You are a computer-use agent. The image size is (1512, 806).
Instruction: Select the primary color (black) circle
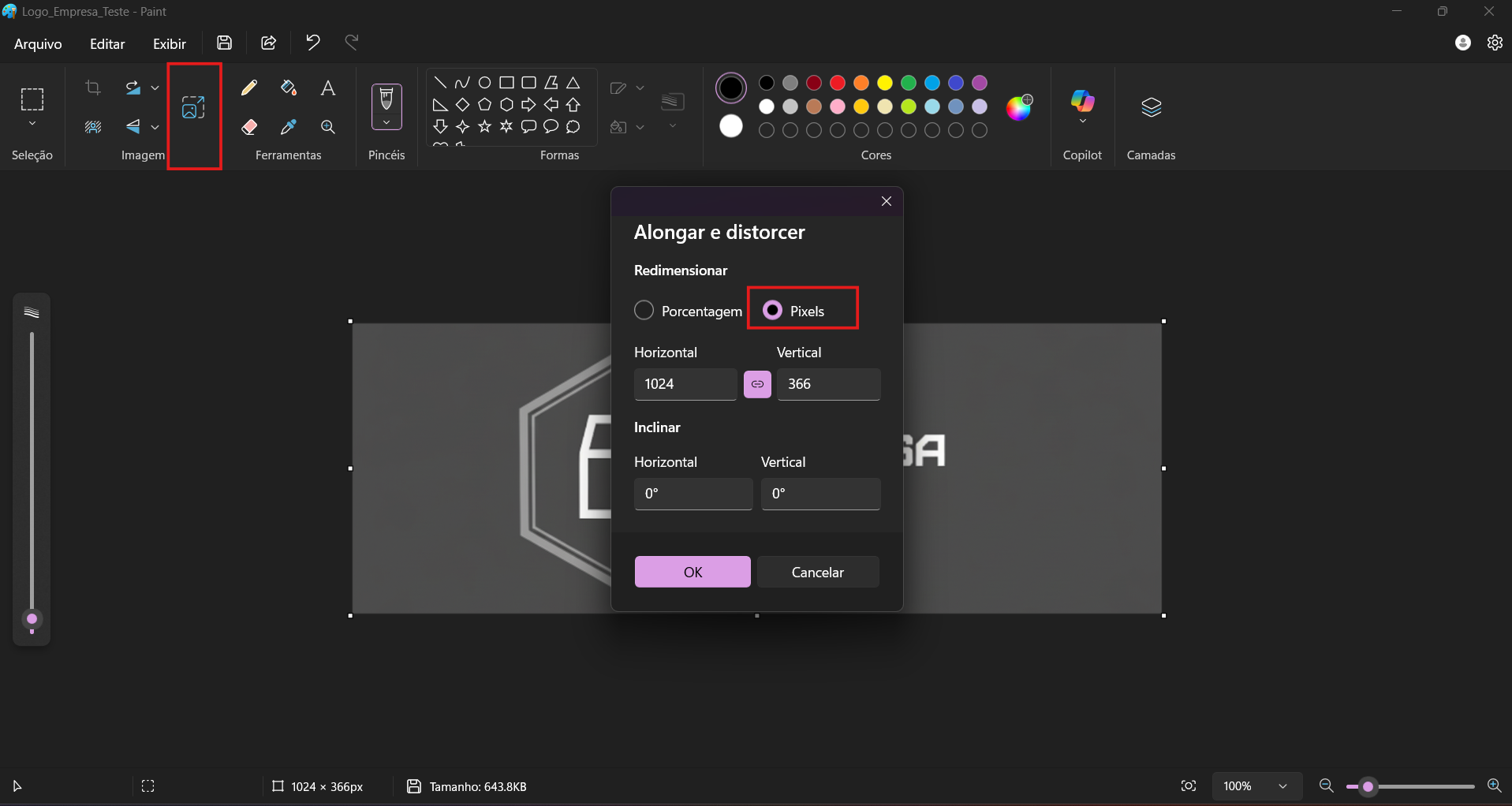[731, 88]
